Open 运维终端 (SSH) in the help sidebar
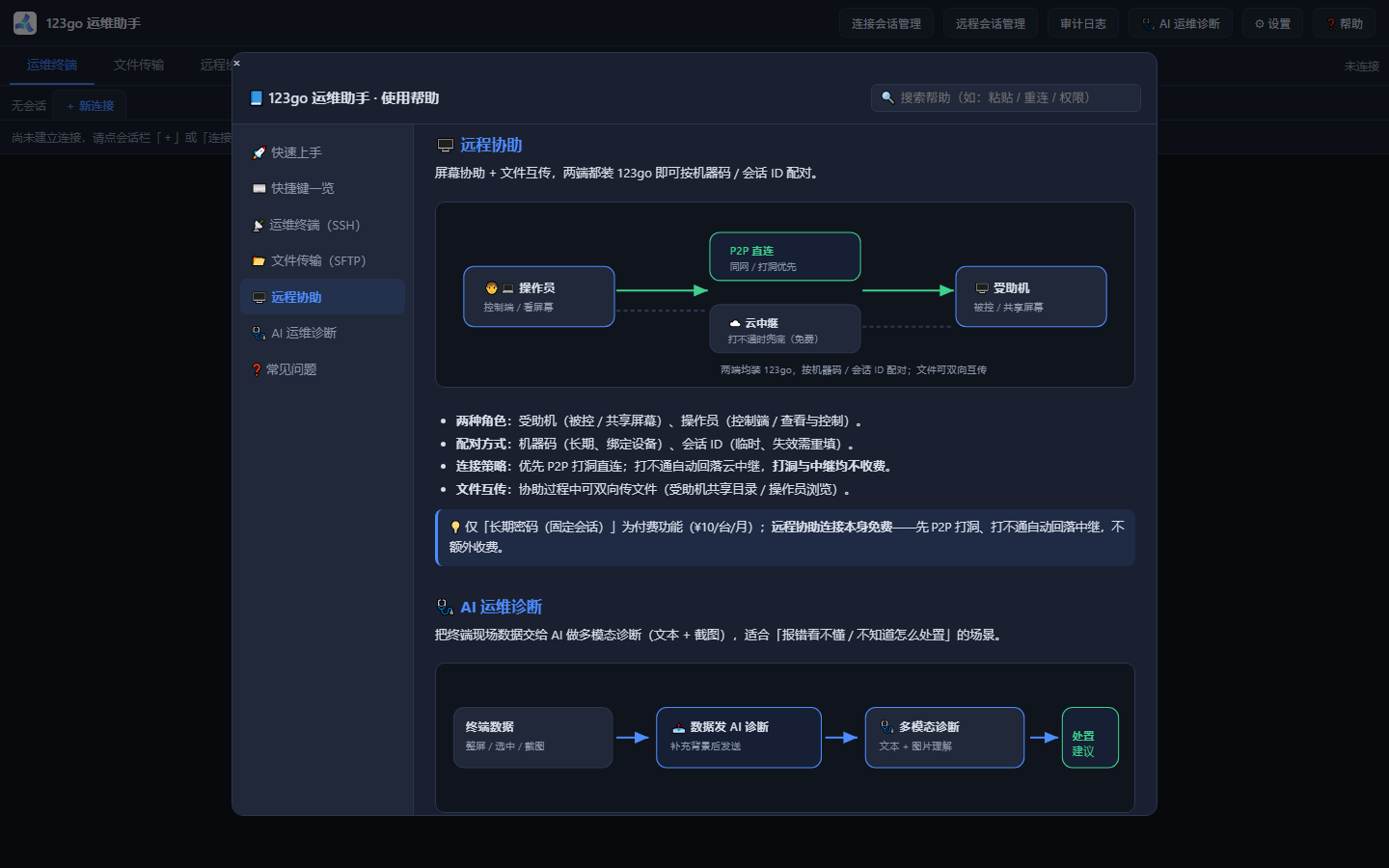This screenshot has width=1389, height=868. pyautogui.click(x=322, y=225)
